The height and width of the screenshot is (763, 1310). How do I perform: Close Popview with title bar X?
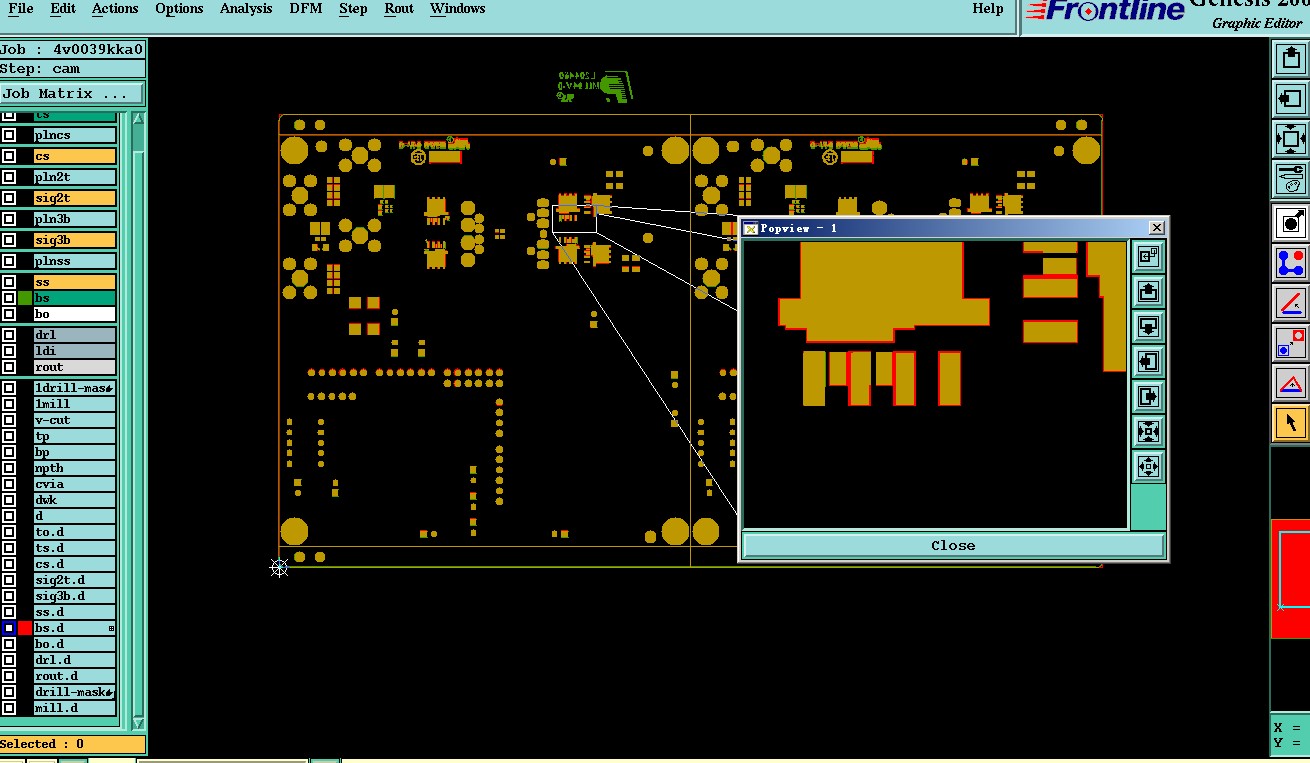(1157, 228)
